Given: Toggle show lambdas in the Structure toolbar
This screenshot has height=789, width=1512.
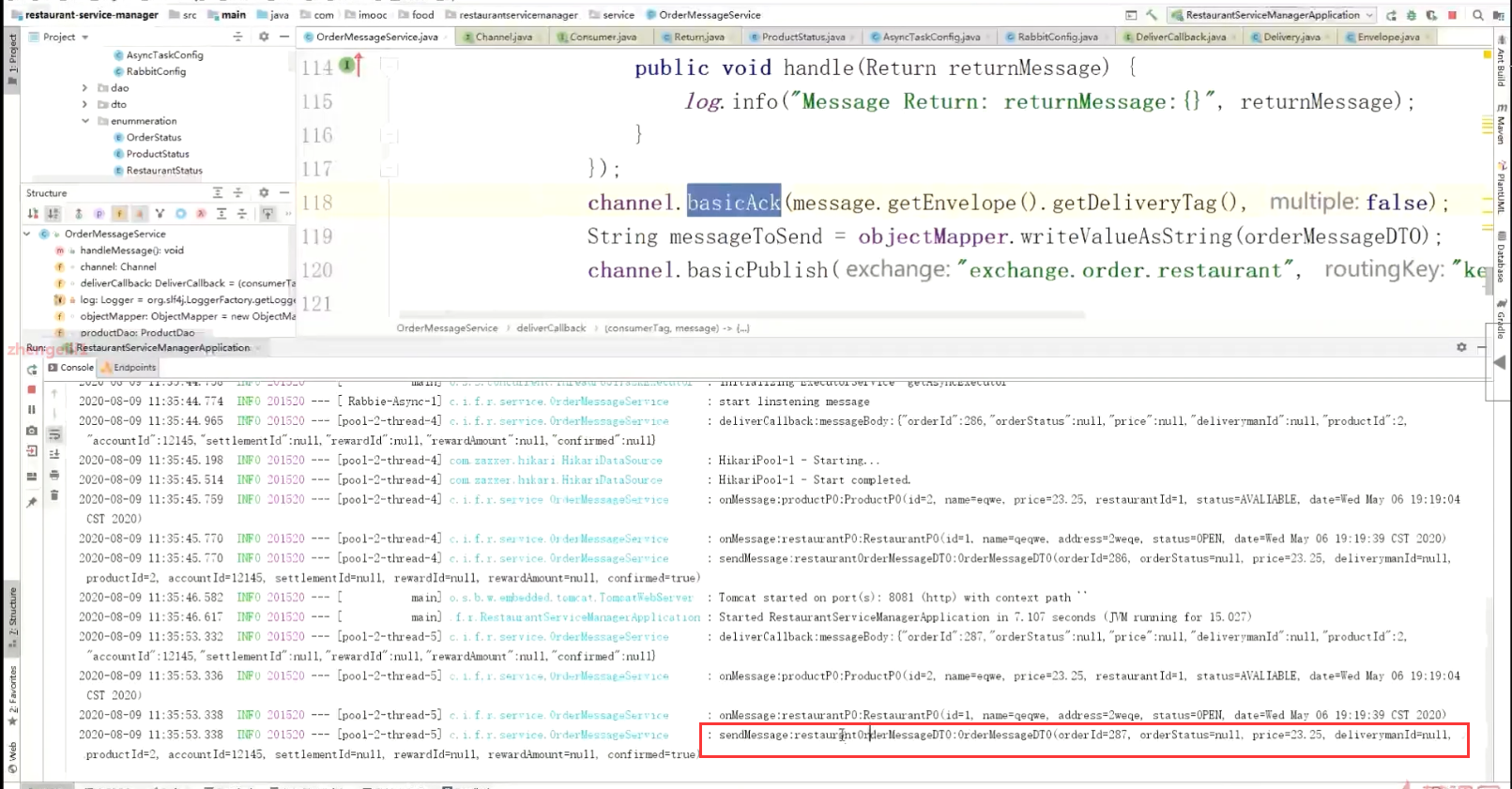Looking at the screenshot, I should tap(201, 214).
